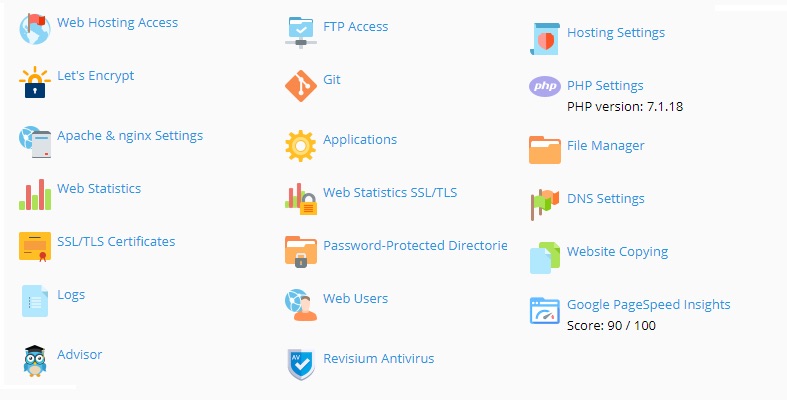This screenshot has width=787, height=400.
Task: Open the Applications gear icon
Action: (300, 146)
